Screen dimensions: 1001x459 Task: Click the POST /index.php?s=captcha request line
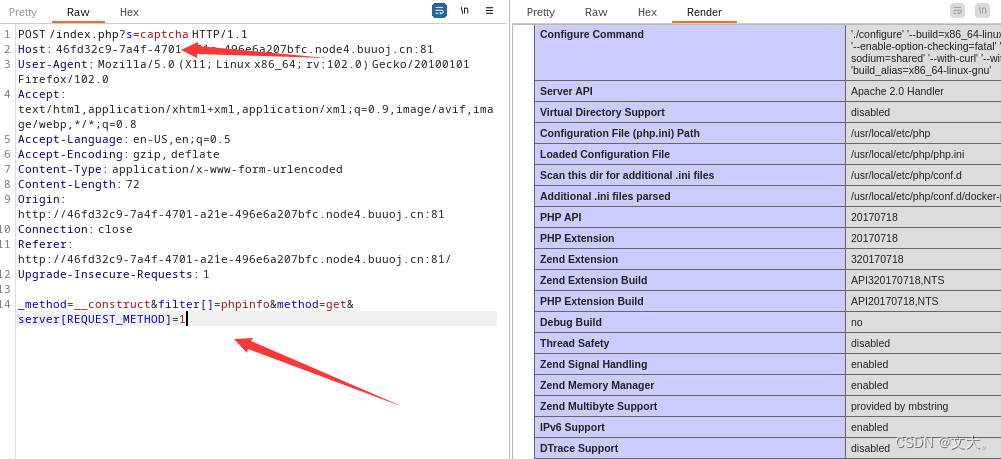coord(133,34)
